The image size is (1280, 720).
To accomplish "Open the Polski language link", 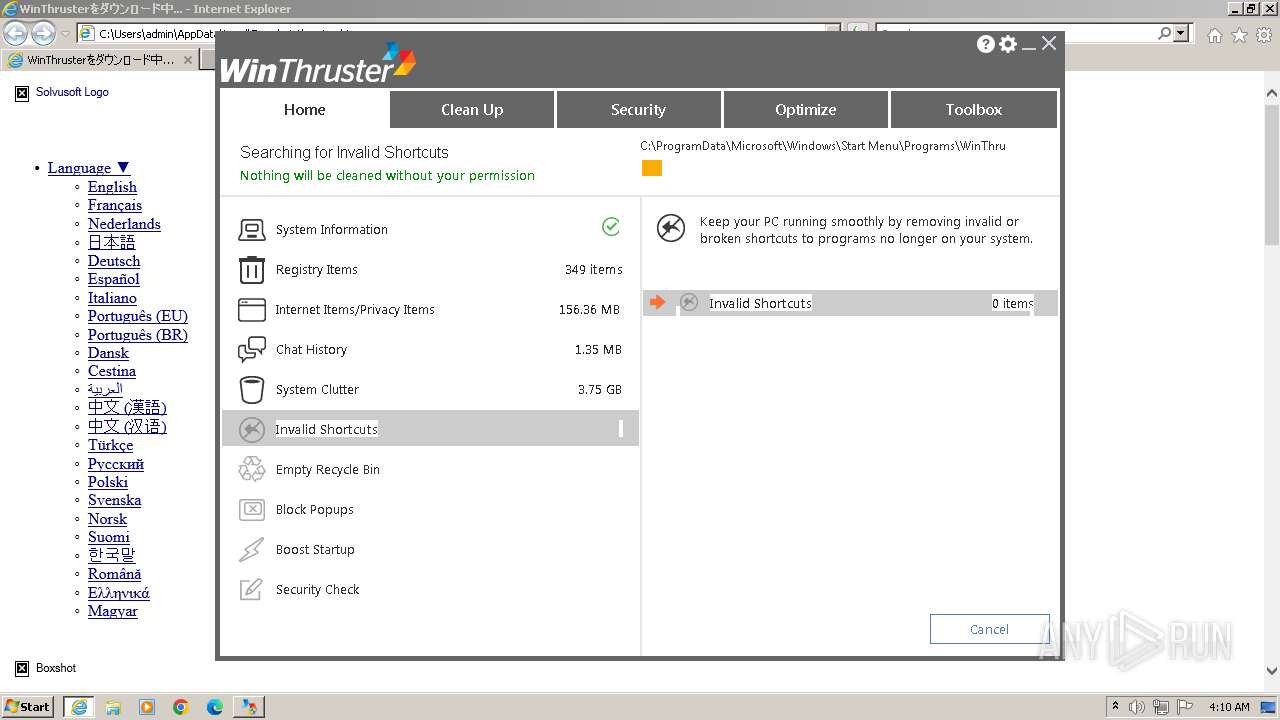I will (x=108, y=482).
